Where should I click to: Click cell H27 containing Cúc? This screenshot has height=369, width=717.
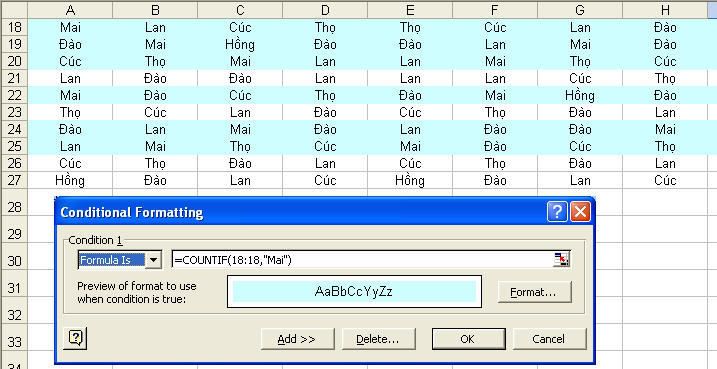tap(665, 181)
